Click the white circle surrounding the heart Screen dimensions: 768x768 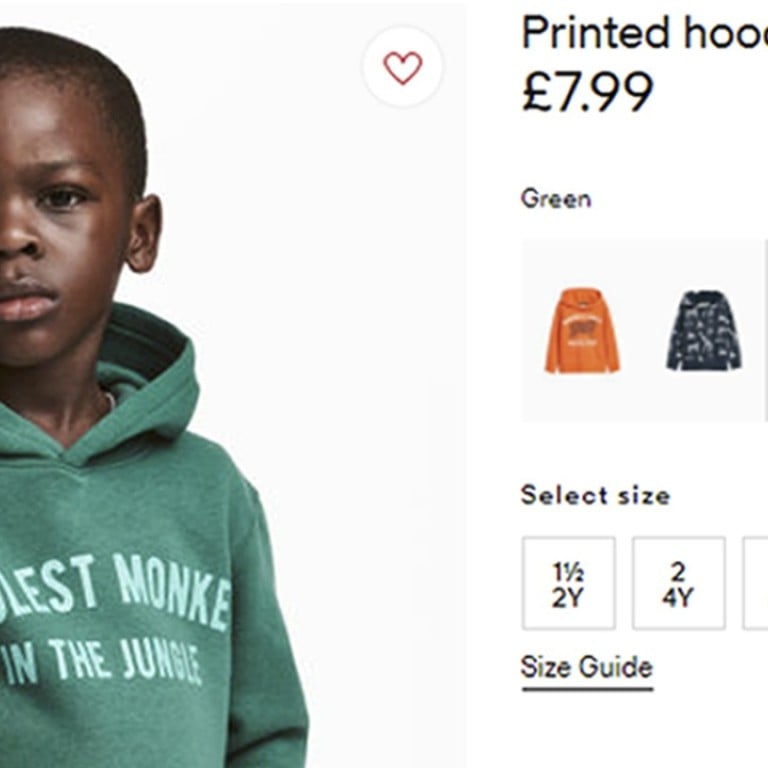click(x=402, y=66)
